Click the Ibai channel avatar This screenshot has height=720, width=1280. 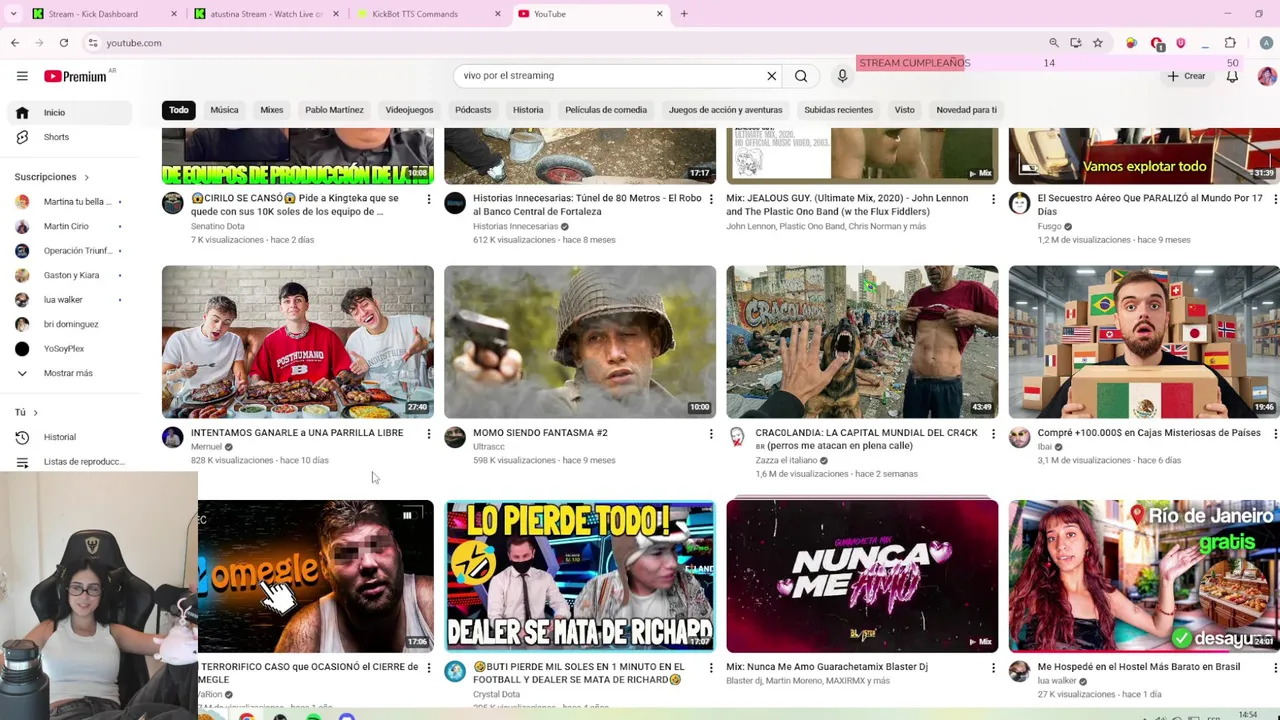1019,438
